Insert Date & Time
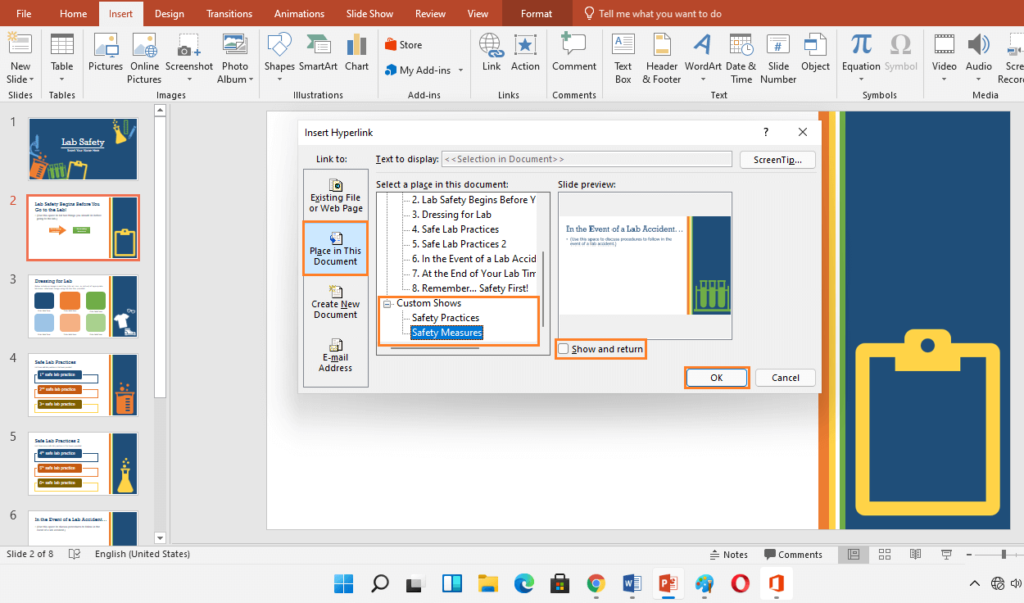 (x=741, y=59)
